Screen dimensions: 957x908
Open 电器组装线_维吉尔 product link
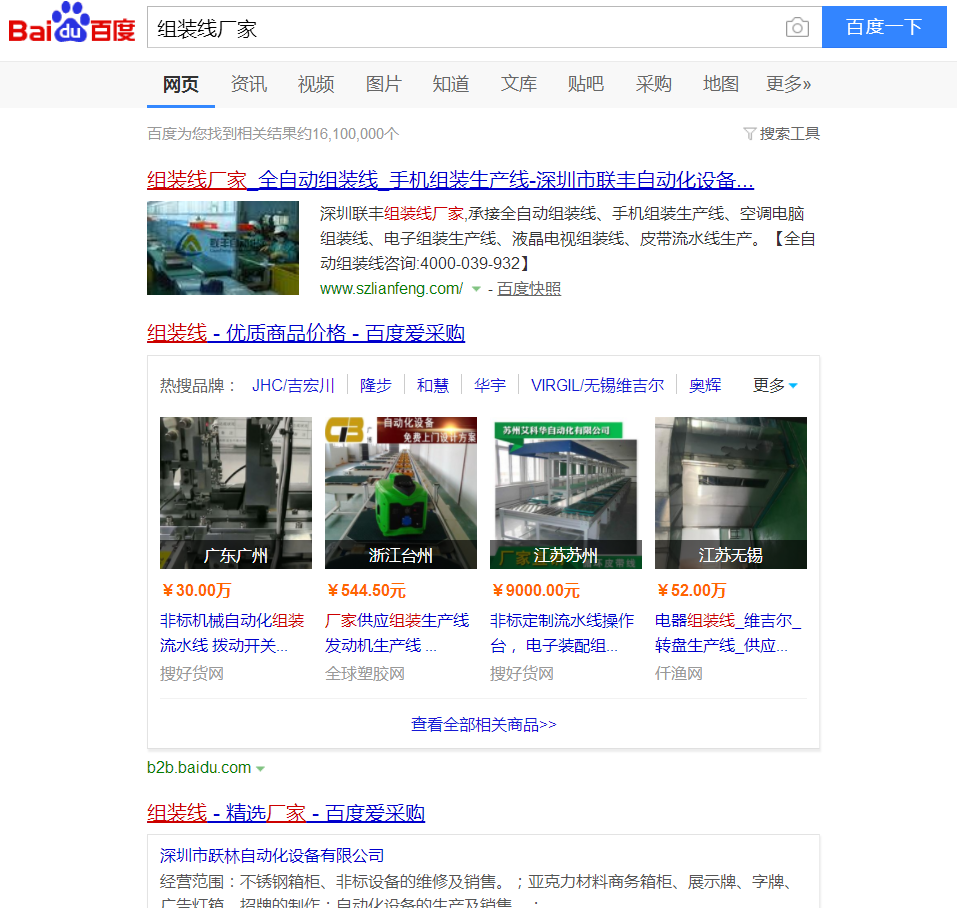point(728,633)
